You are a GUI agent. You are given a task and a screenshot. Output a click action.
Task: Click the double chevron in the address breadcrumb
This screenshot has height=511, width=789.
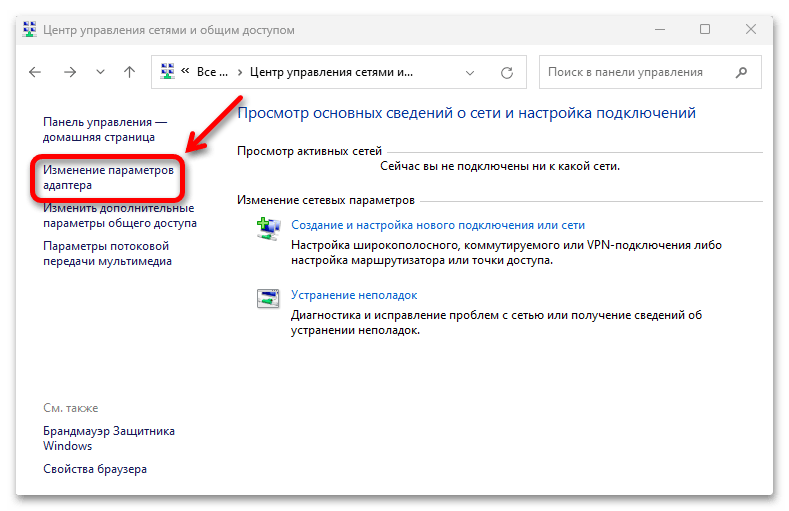(185, 71)
